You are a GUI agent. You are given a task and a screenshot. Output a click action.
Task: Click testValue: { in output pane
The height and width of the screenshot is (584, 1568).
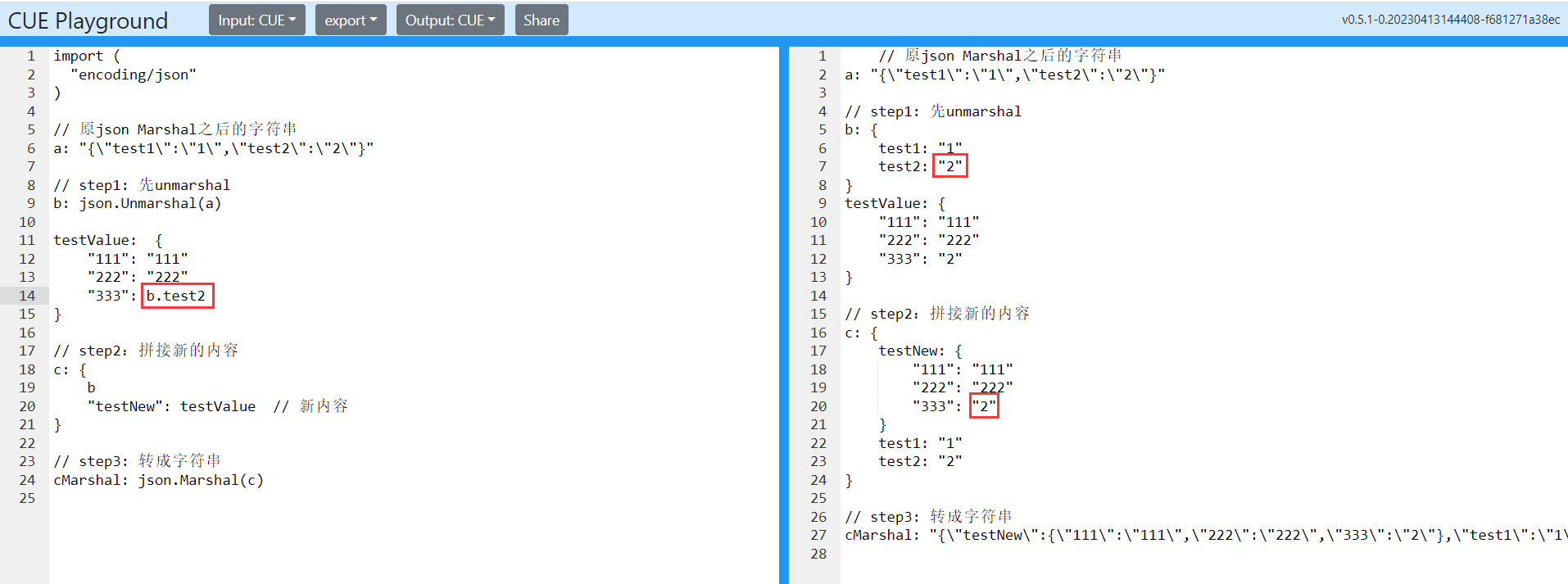click(895, 203)
